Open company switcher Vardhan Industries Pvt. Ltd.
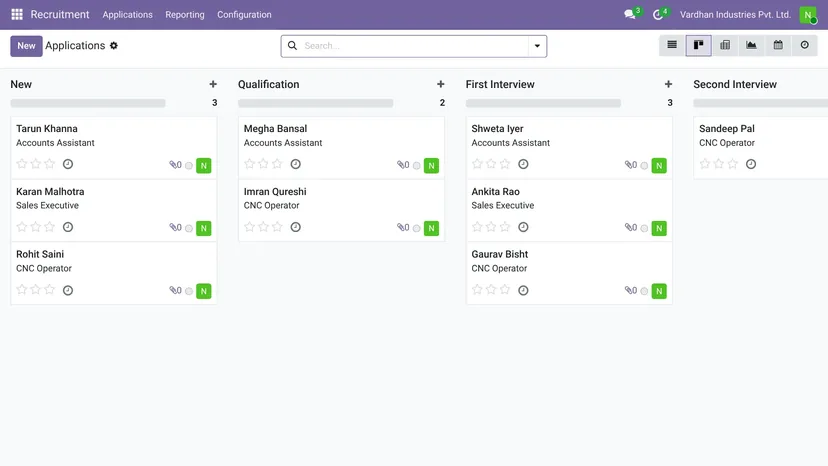828x466 pixels. click(x=735, y=15)
